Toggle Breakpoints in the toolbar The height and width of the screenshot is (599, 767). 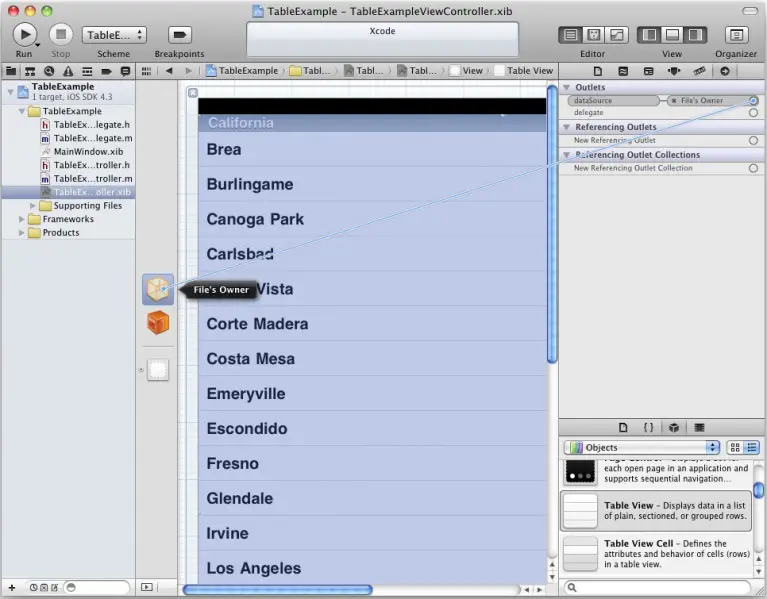180,34
